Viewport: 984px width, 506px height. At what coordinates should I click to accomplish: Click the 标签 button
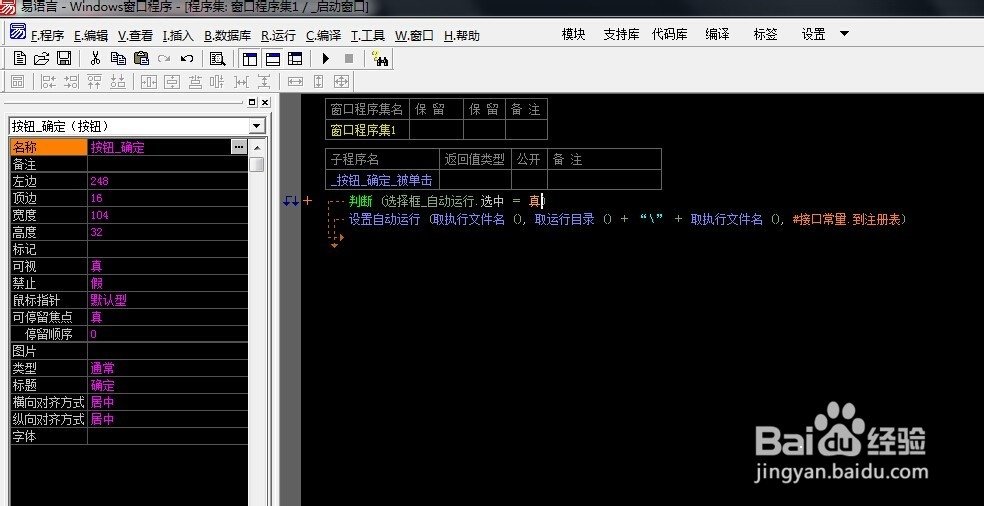tap(766, 35)
